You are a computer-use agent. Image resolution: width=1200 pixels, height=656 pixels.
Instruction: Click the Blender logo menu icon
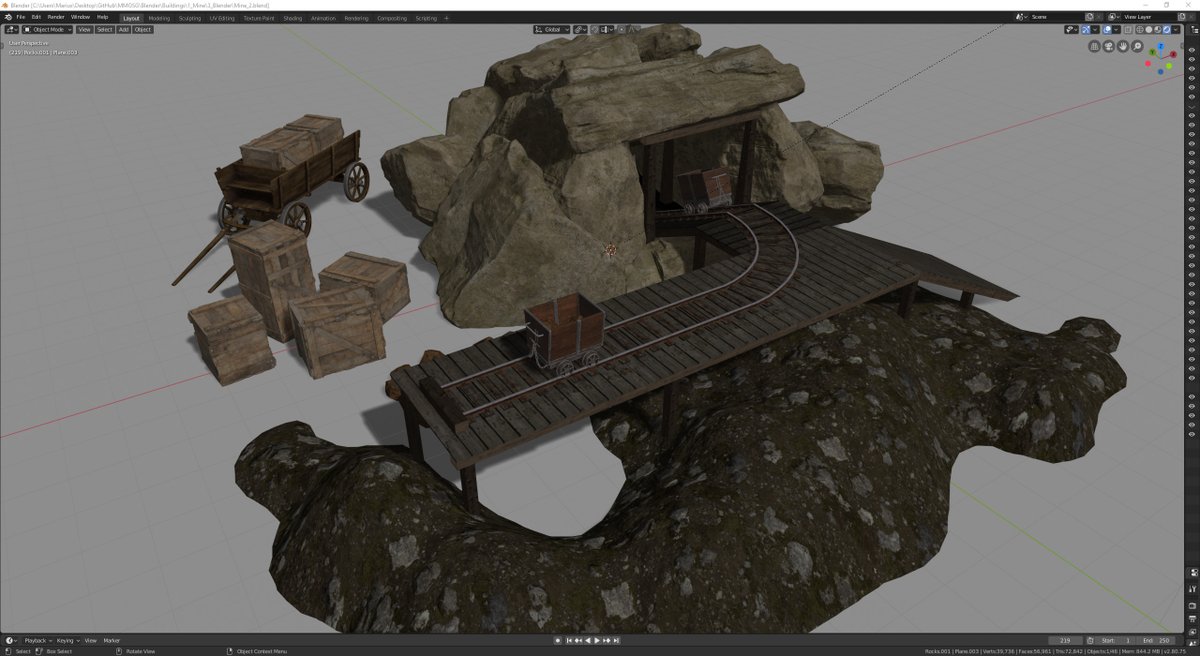pos(8,17)
